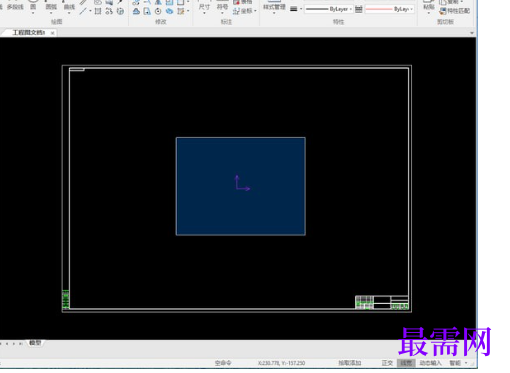The image size is (510, 373).
Task: Toggle 动态输入 dynamic input in status bar
Action: tap(430, 363)
